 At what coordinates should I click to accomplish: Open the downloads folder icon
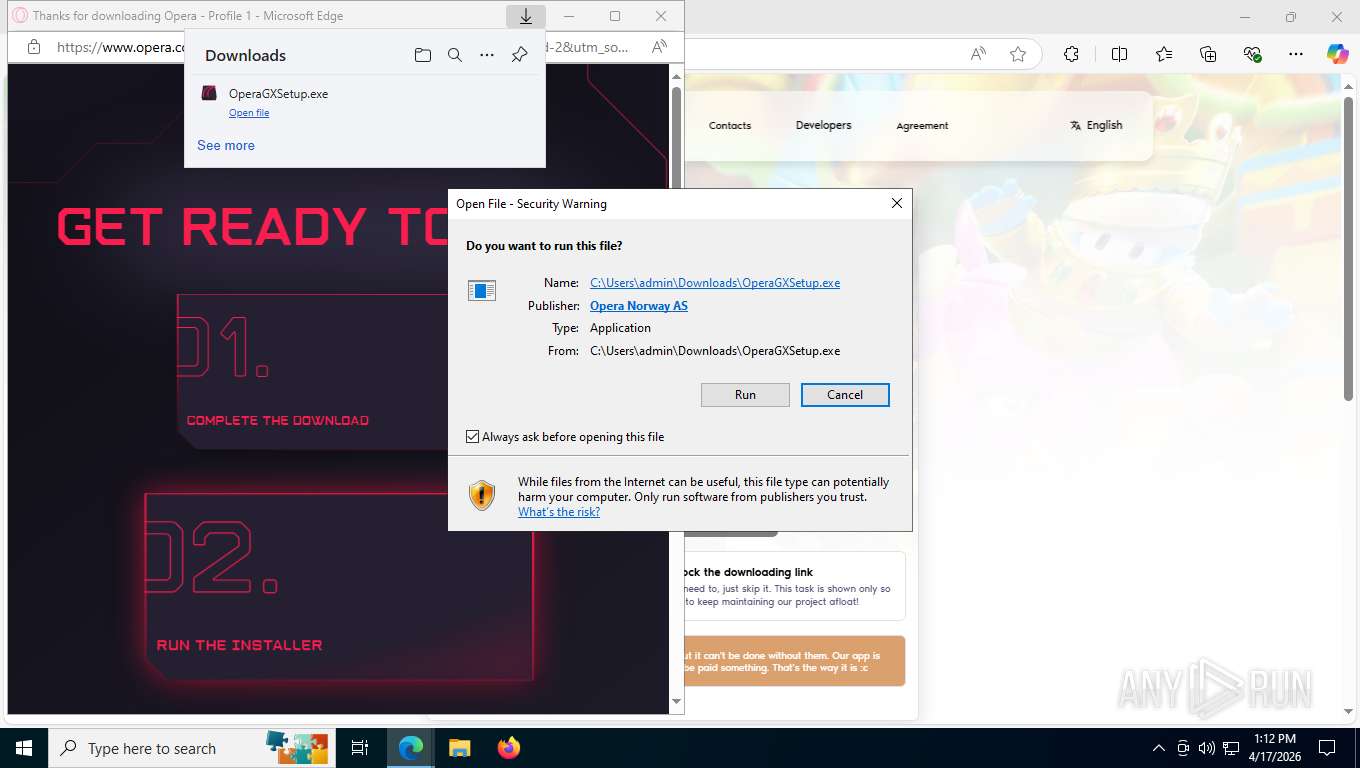tap(423, 55)
